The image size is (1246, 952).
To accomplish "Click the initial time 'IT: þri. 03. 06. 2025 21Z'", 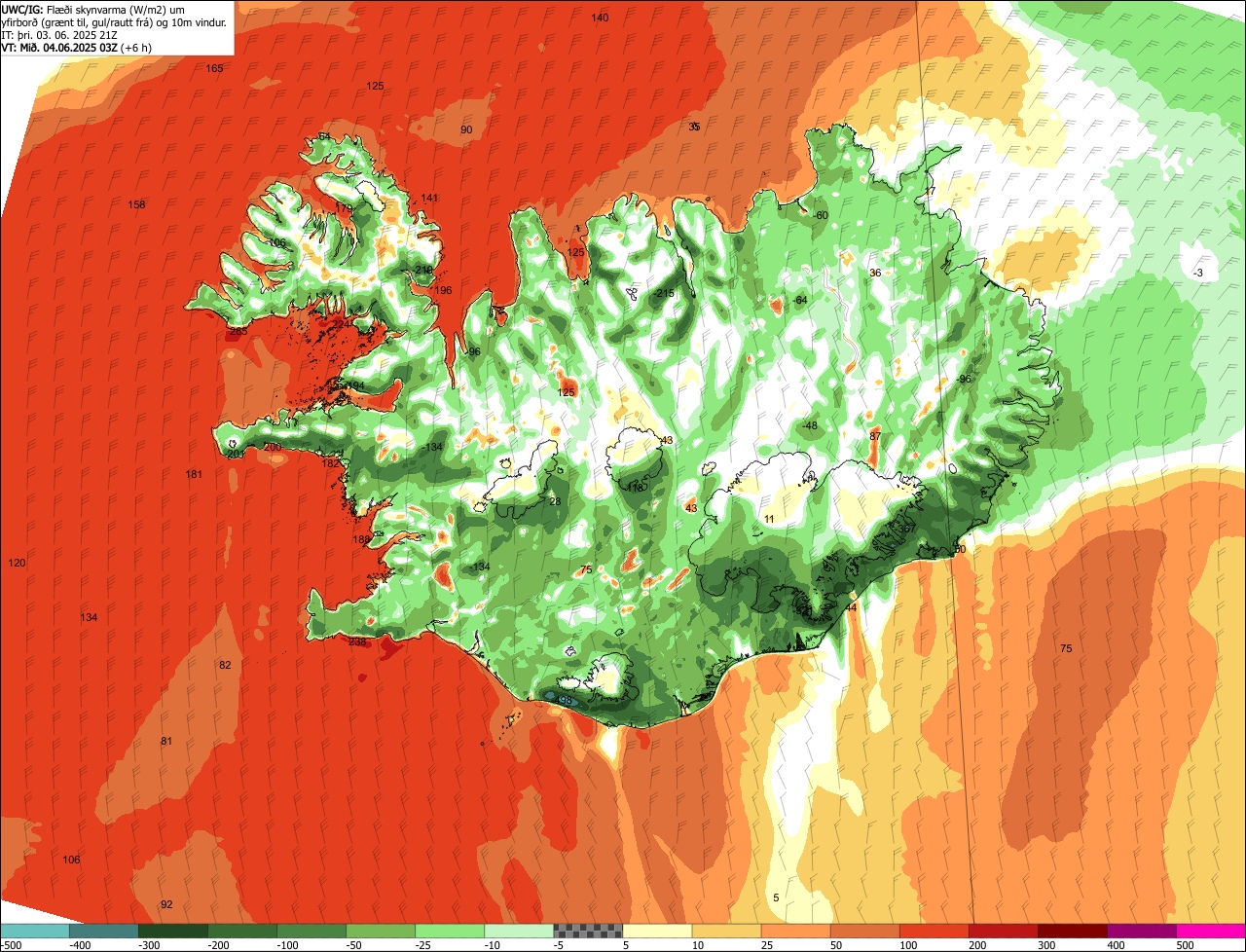I will click(60, 35).
